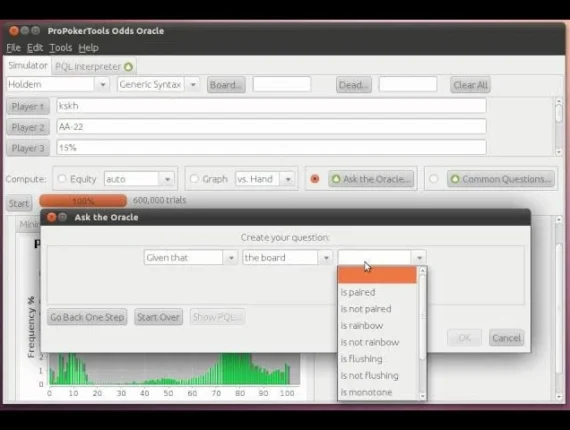Viewport: 570px width, 430px height.
Task: Click the down arrow of players scrollbar
Action: click(559, 152)
